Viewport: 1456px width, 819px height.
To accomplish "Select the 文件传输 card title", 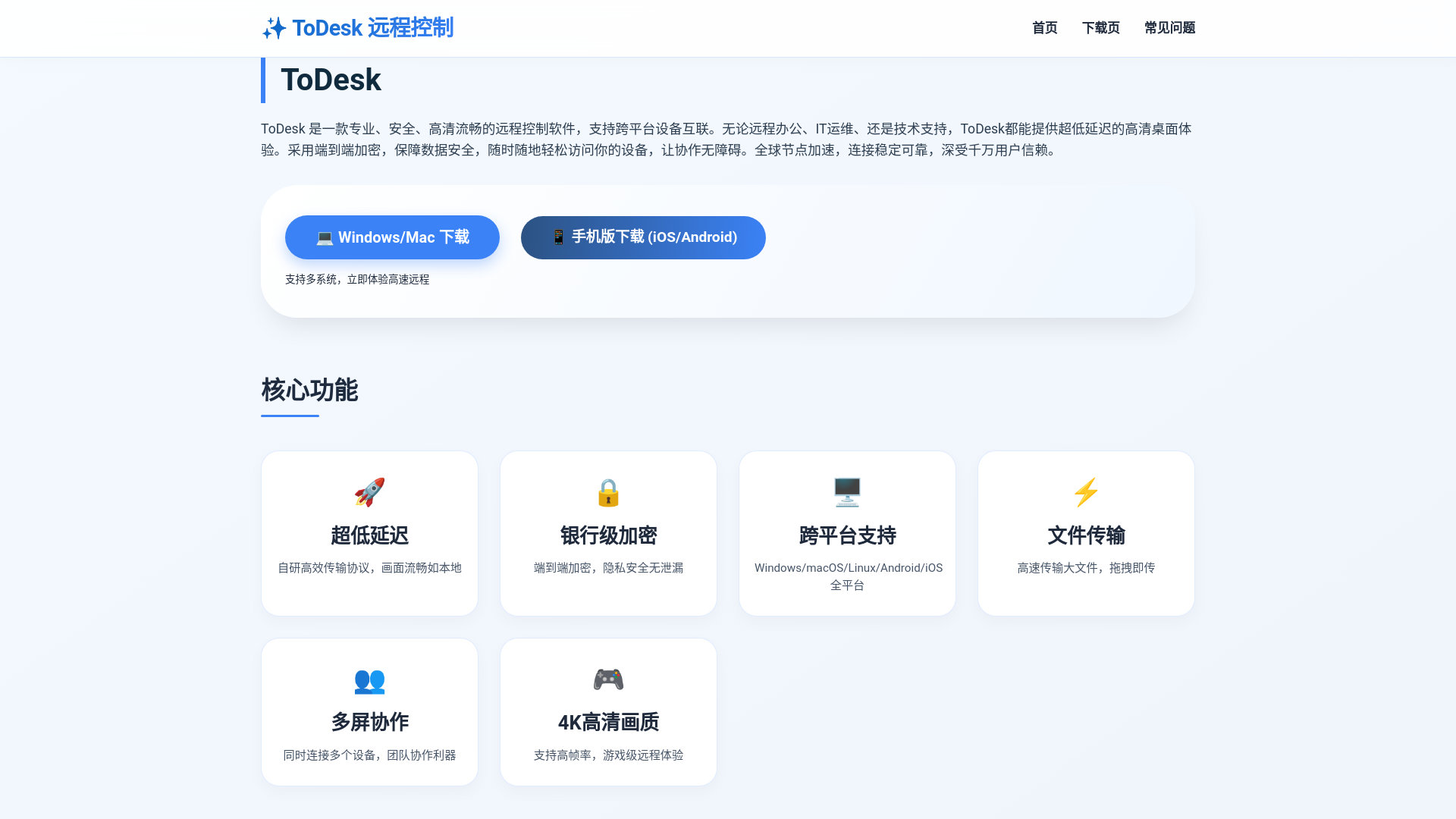I will [x=1086, y=535].
